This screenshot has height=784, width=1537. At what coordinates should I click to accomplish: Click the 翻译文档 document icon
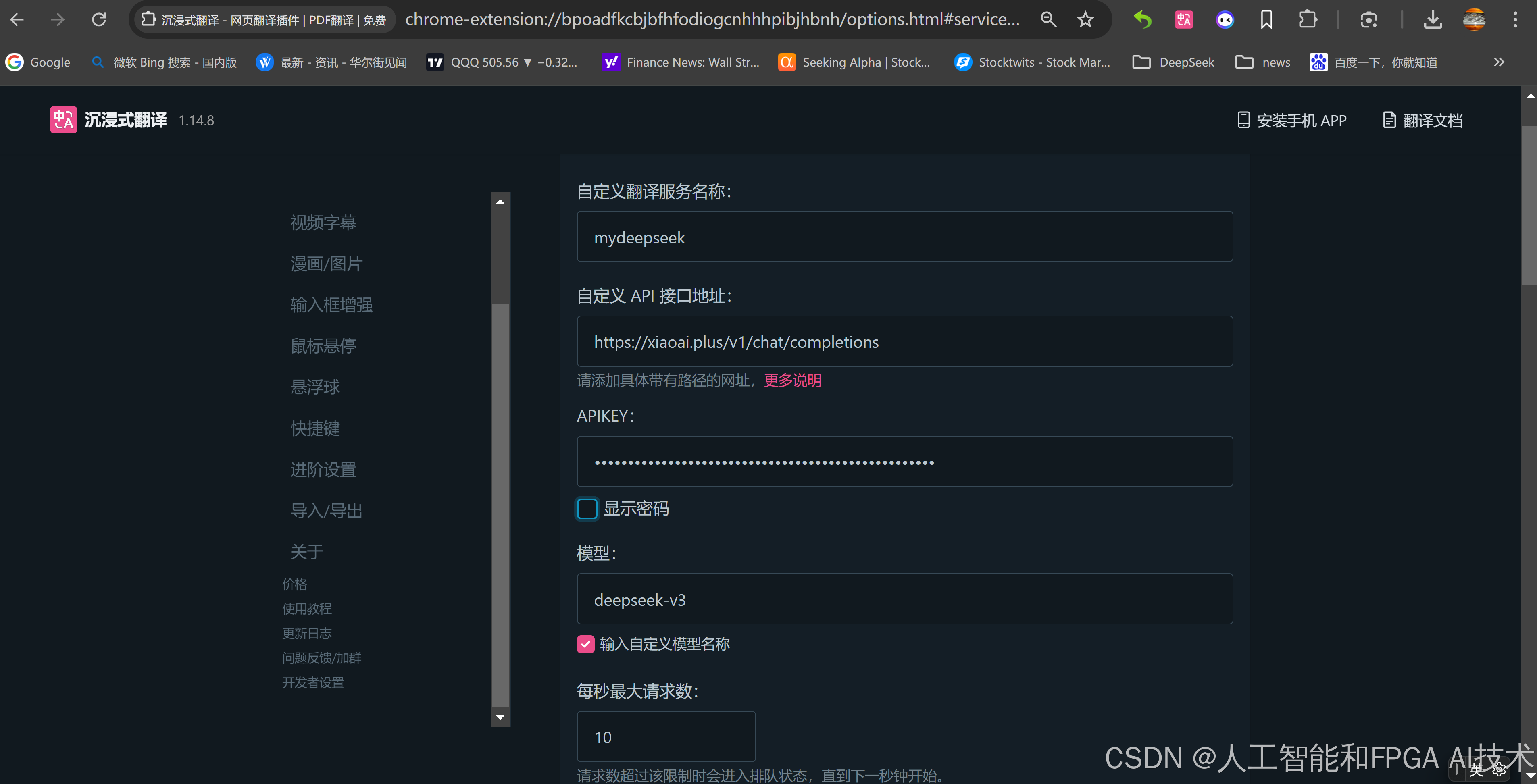tap(1390, 120)
